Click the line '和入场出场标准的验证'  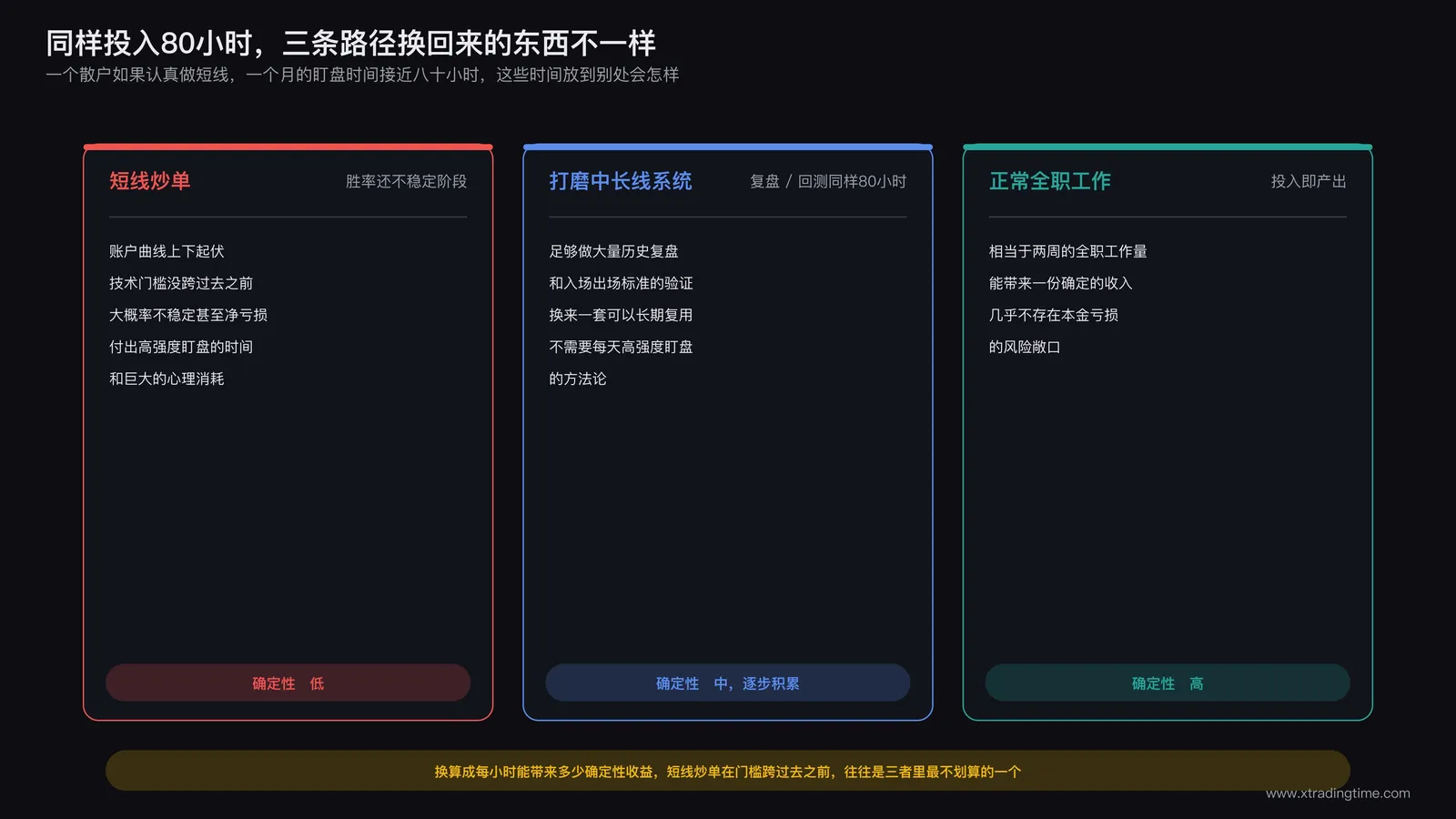coord(621,283)
